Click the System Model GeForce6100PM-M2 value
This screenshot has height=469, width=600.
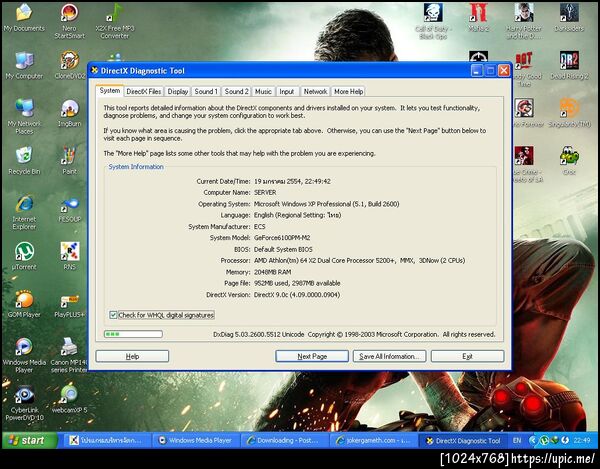[x=282, y=238]
